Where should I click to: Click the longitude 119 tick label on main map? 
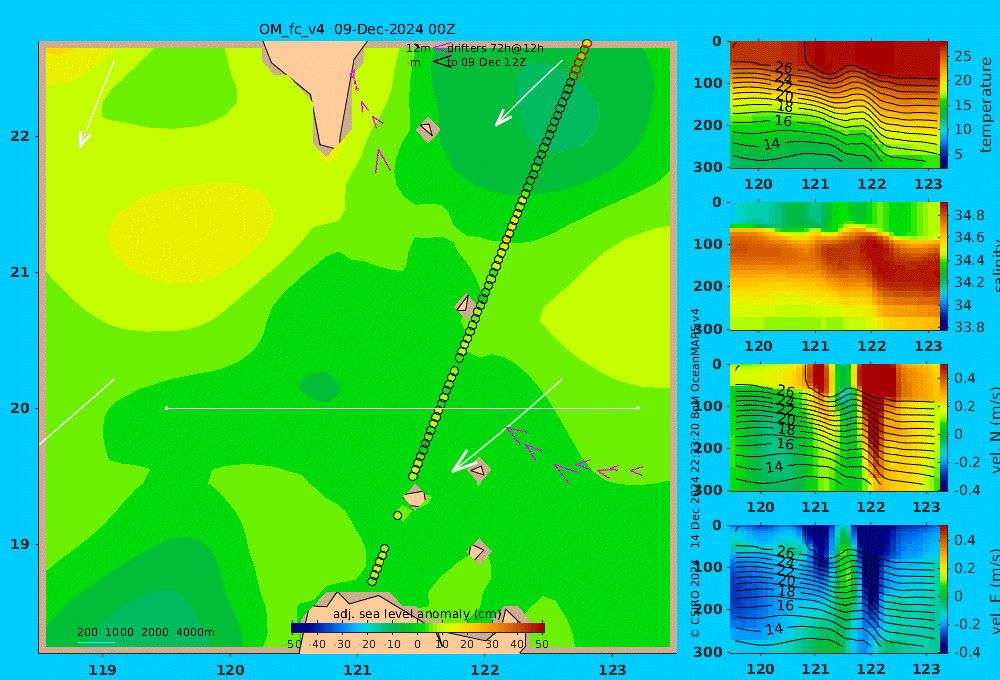102,670
